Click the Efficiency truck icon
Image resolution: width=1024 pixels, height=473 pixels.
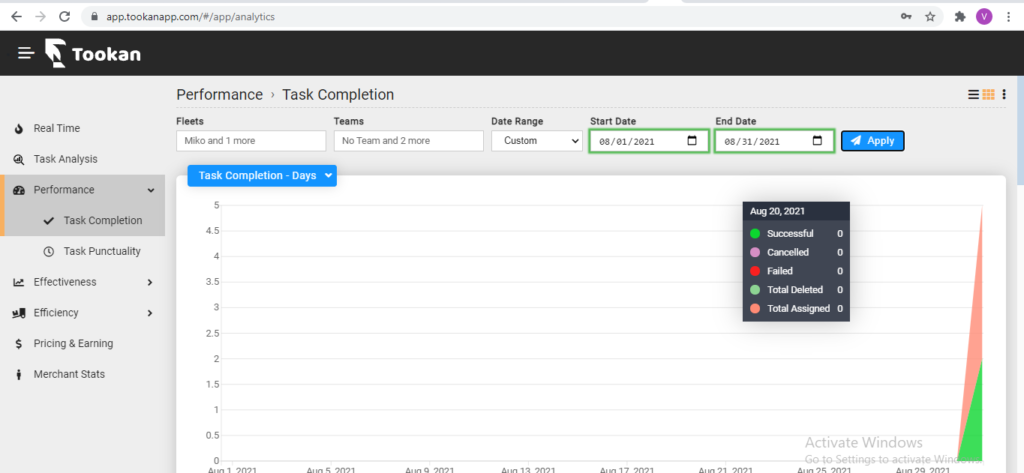click(x=19, y=313)
